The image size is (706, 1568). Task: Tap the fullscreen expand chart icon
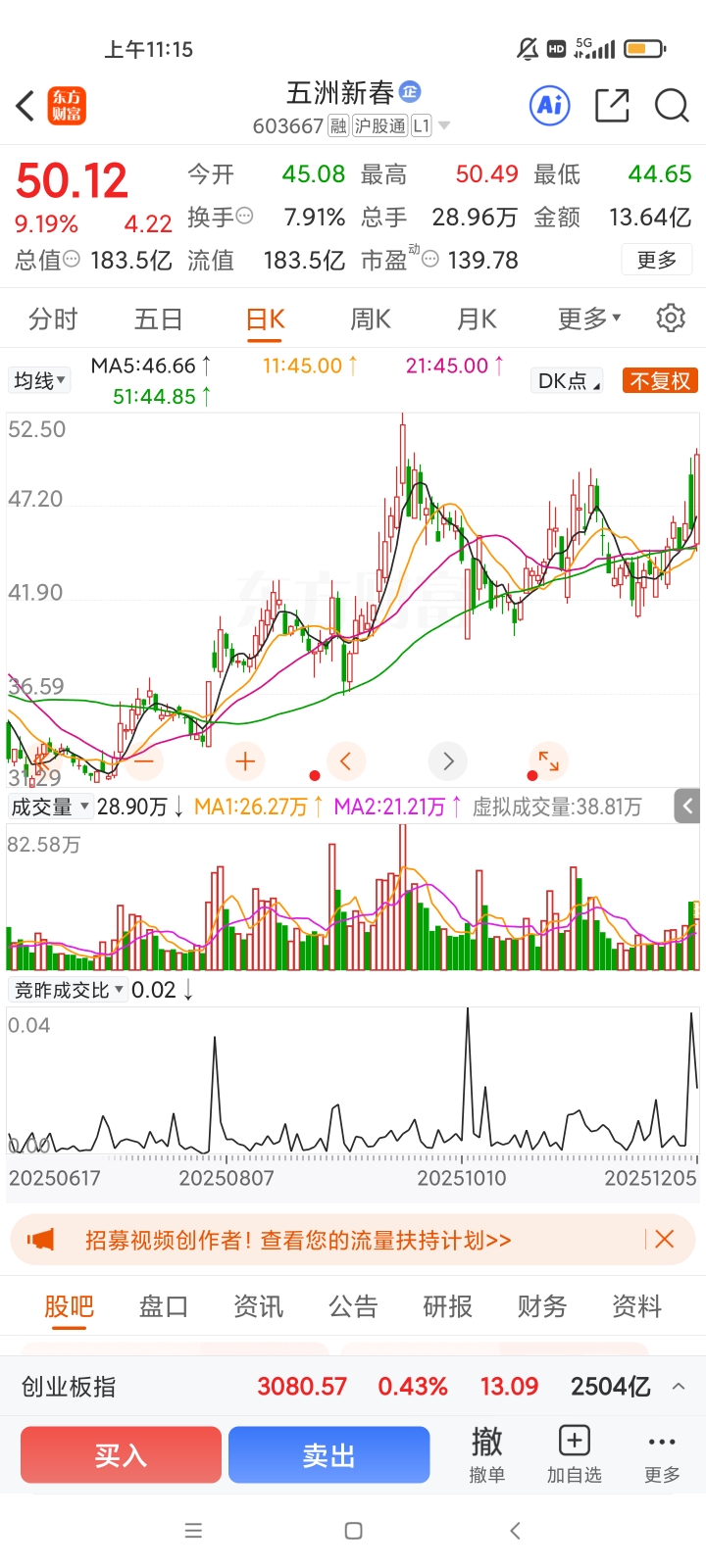pos(549,760)
